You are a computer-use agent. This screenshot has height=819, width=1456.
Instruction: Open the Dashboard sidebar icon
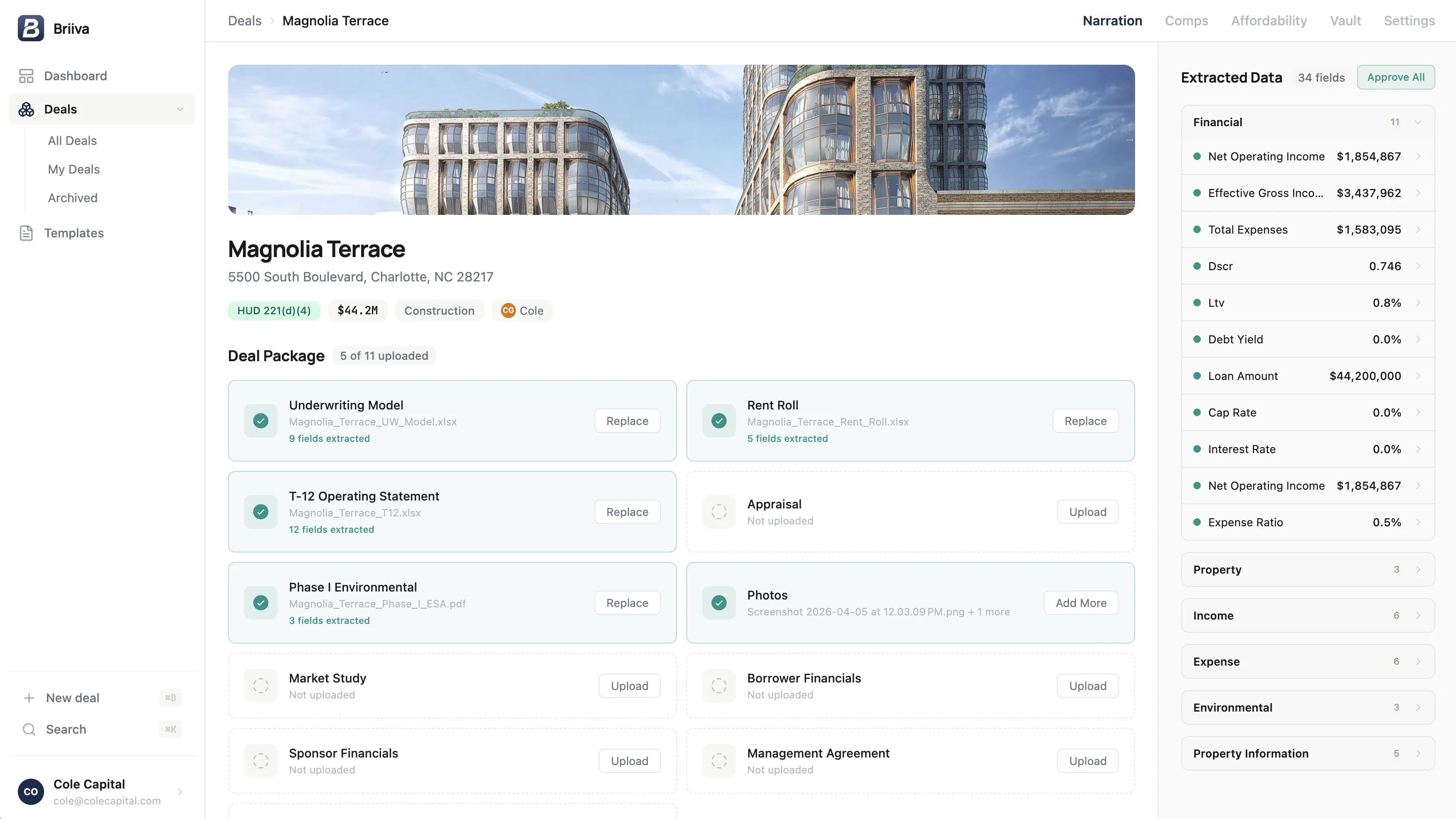click(x=26, y=76)
